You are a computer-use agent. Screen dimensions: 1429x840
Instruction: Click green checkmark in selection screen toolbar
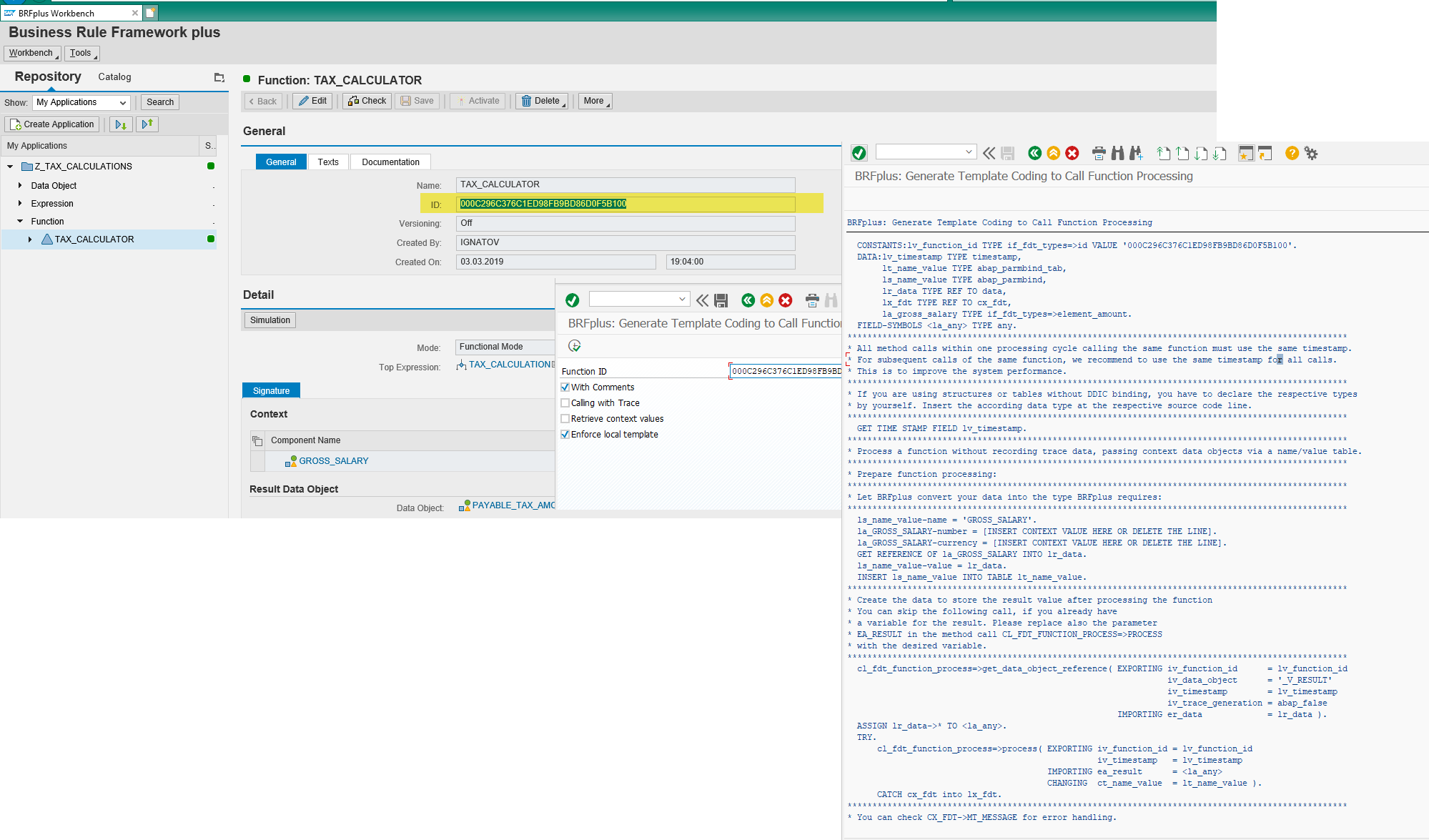pos(572,300)
